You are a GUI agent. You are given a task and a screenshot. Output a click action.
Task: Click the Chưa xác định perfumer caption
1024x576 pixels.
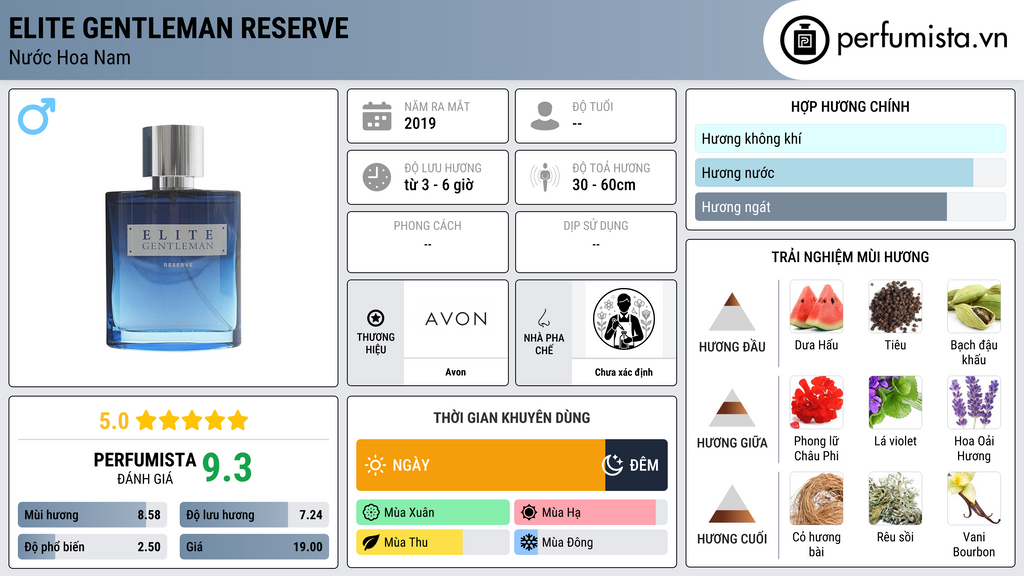[624, 372]
